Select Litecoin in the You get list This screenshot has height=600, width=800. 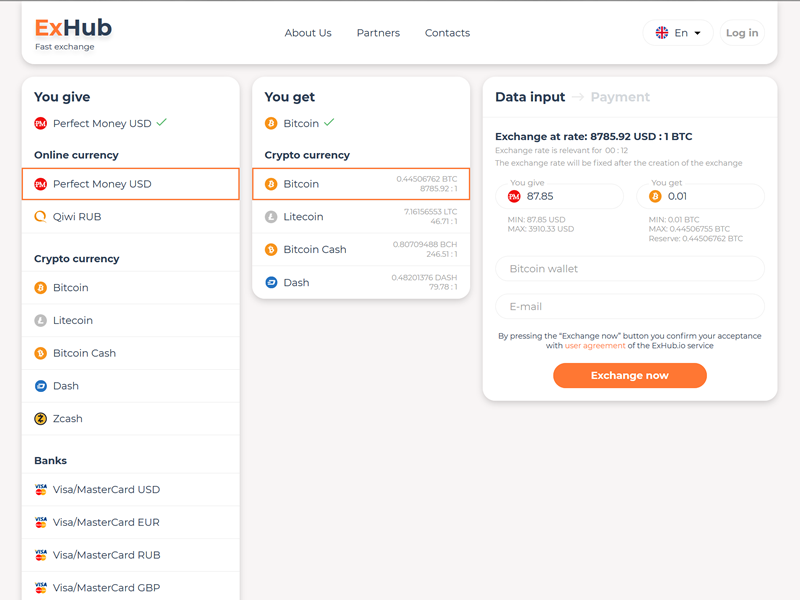(x=361, y=216)
